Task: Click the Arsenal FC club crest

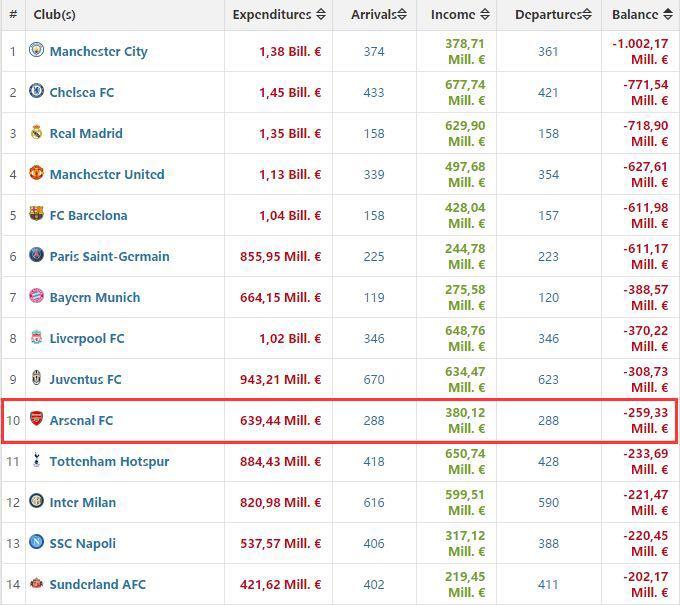Action: click(x=37, y=420)
